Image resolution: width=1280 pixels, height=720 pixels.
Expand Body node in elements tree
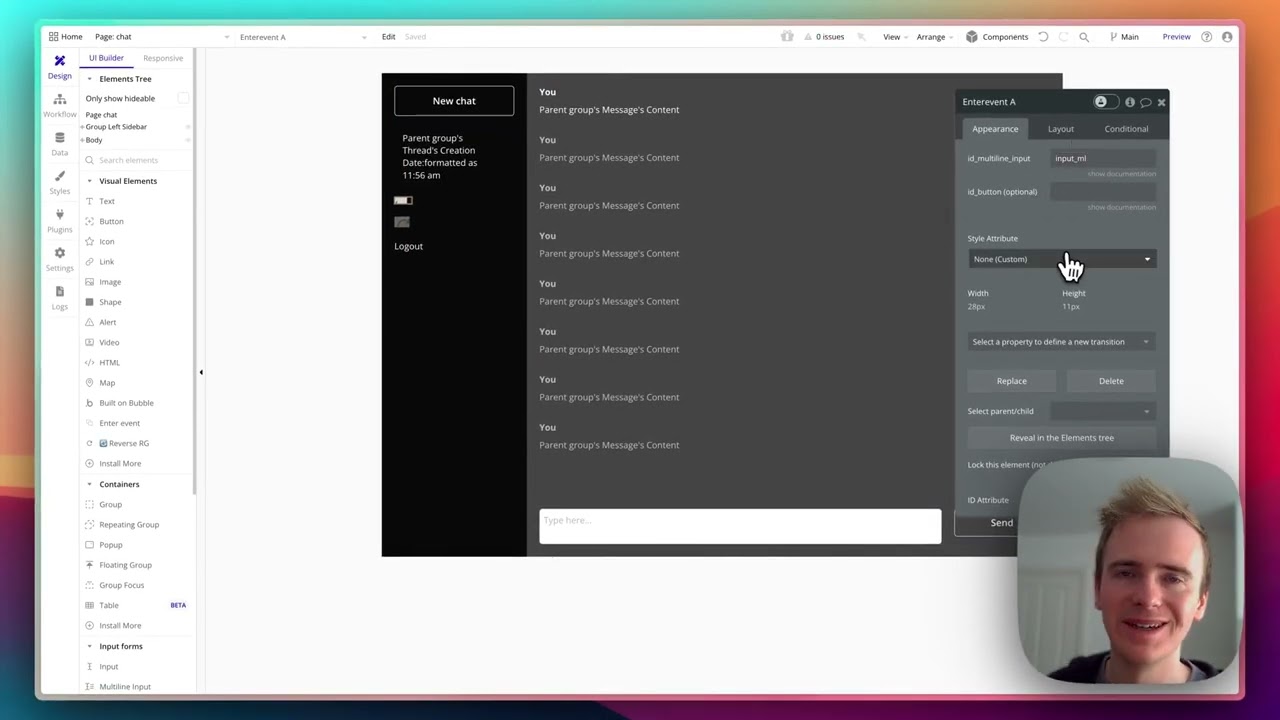(82, 140)
